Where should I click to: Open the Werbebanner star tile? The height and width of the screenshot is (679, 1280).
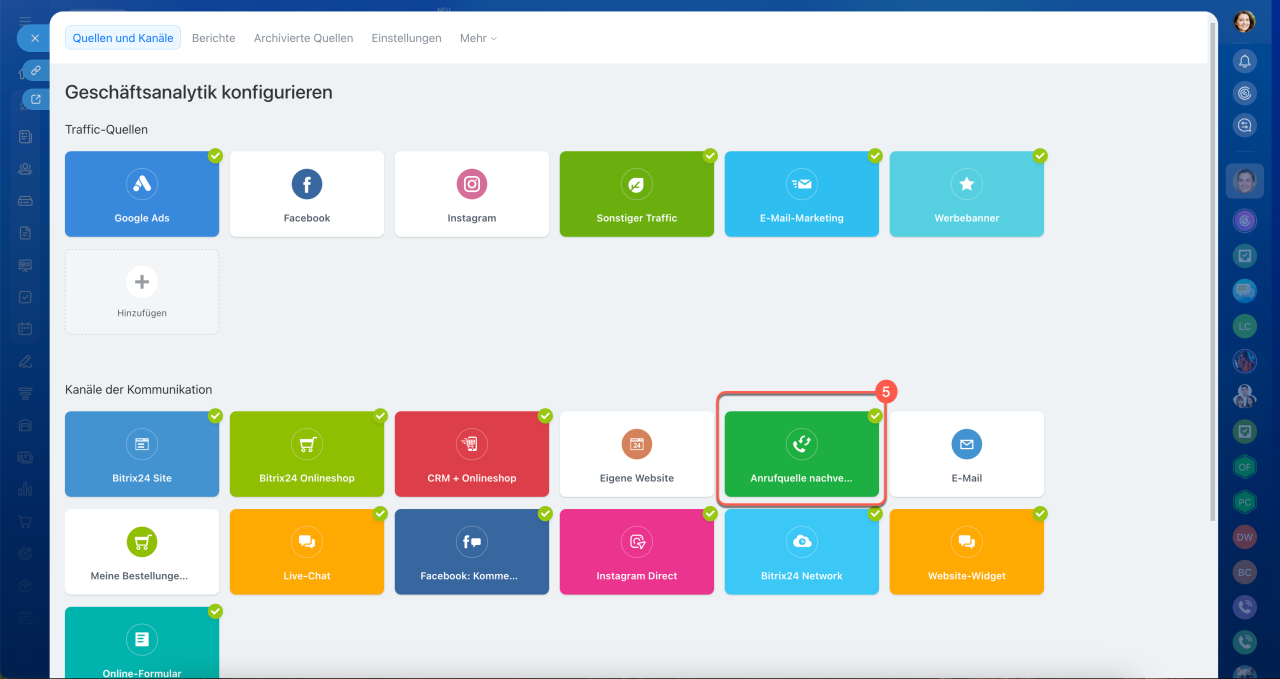tap(966, 194)
